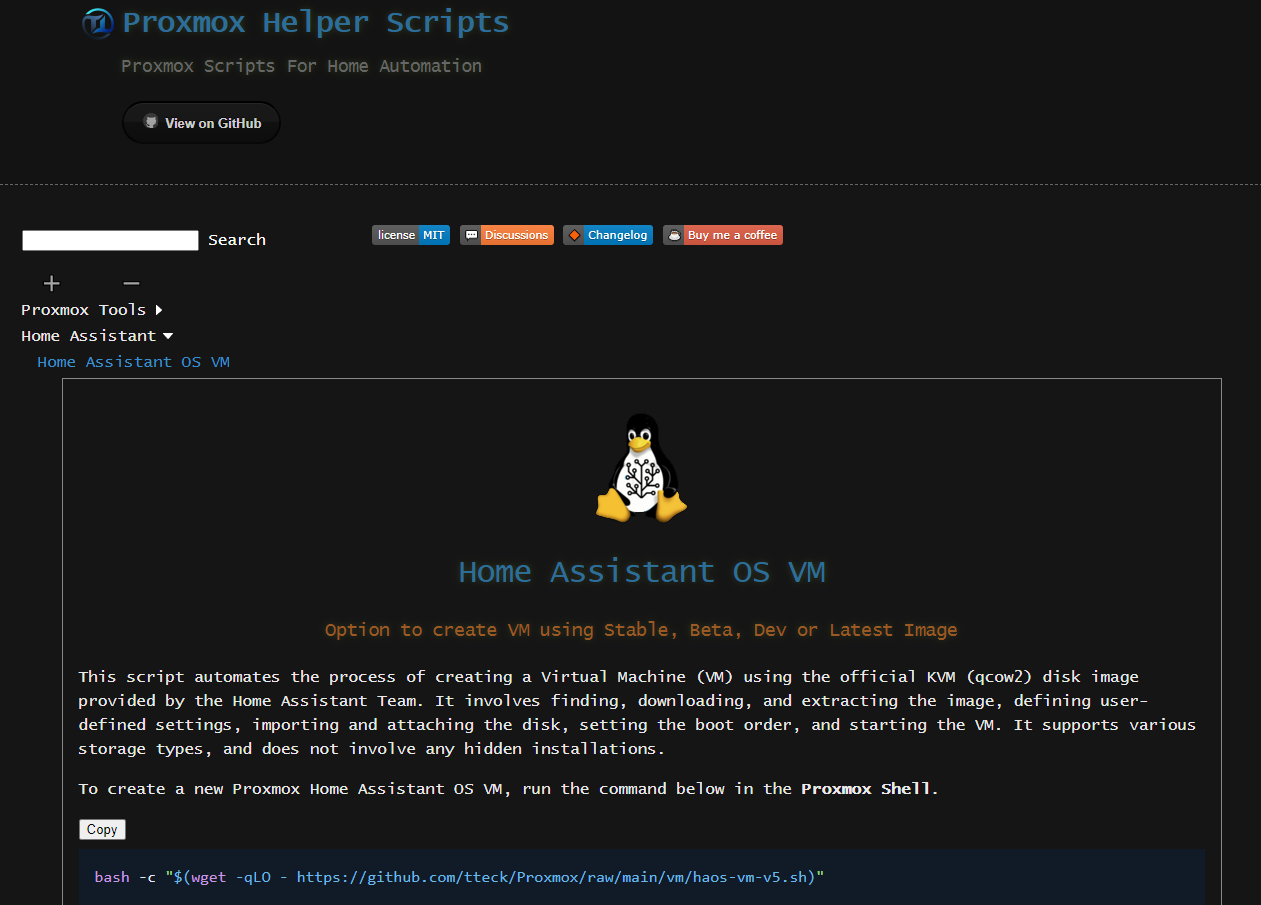The width and height of the screenshot is (1261, 905).
Task: Click the Search label text
Action: click(x=237, y=240)
